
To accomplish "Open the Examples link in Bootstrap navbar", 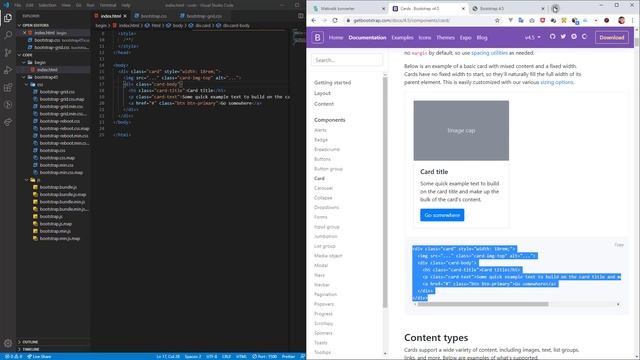I will coord(402,38).
